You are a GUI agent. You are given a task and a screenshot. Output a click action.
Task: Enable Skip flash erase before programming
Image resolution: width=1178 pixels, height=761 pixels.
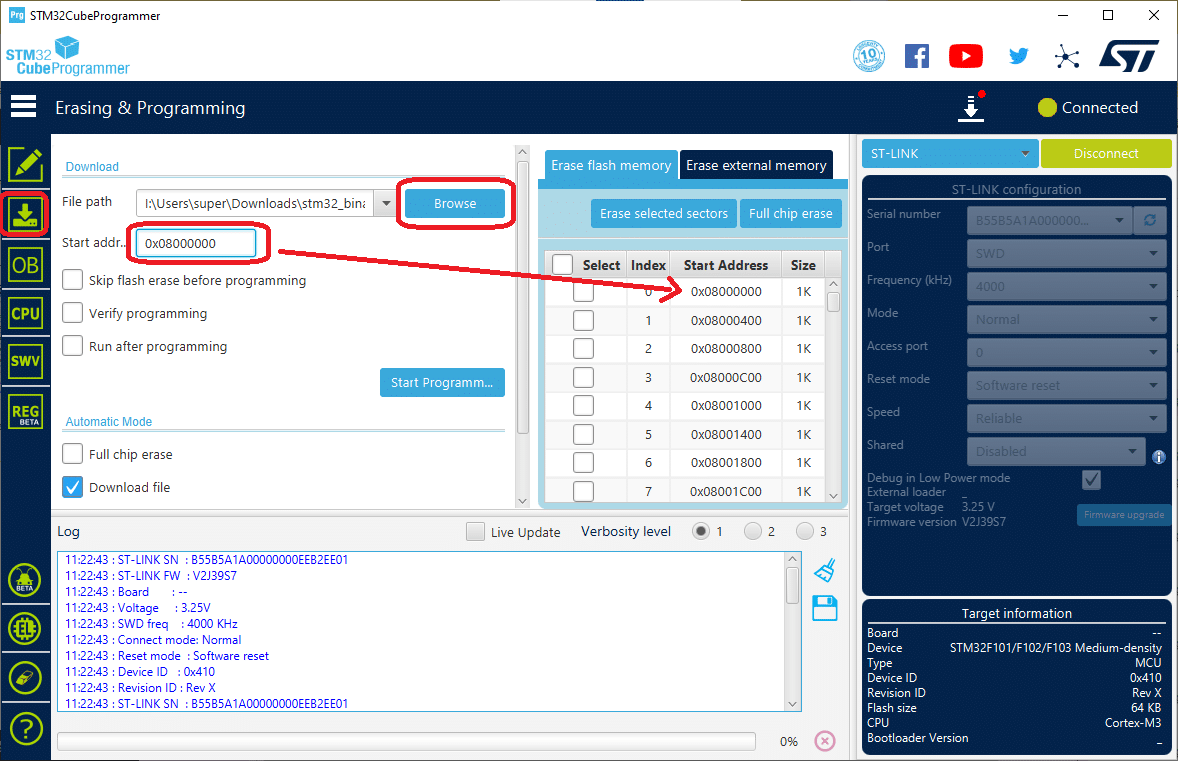pyautogui.click(x=72, y=279)
